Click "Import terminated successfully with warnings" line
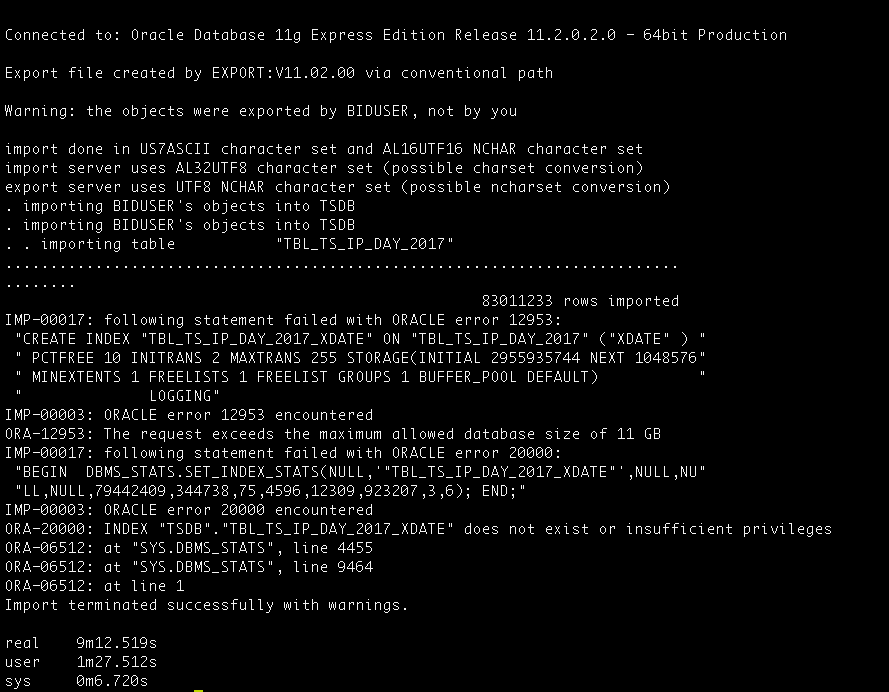The image size is (889, 692). pos(206,605)
